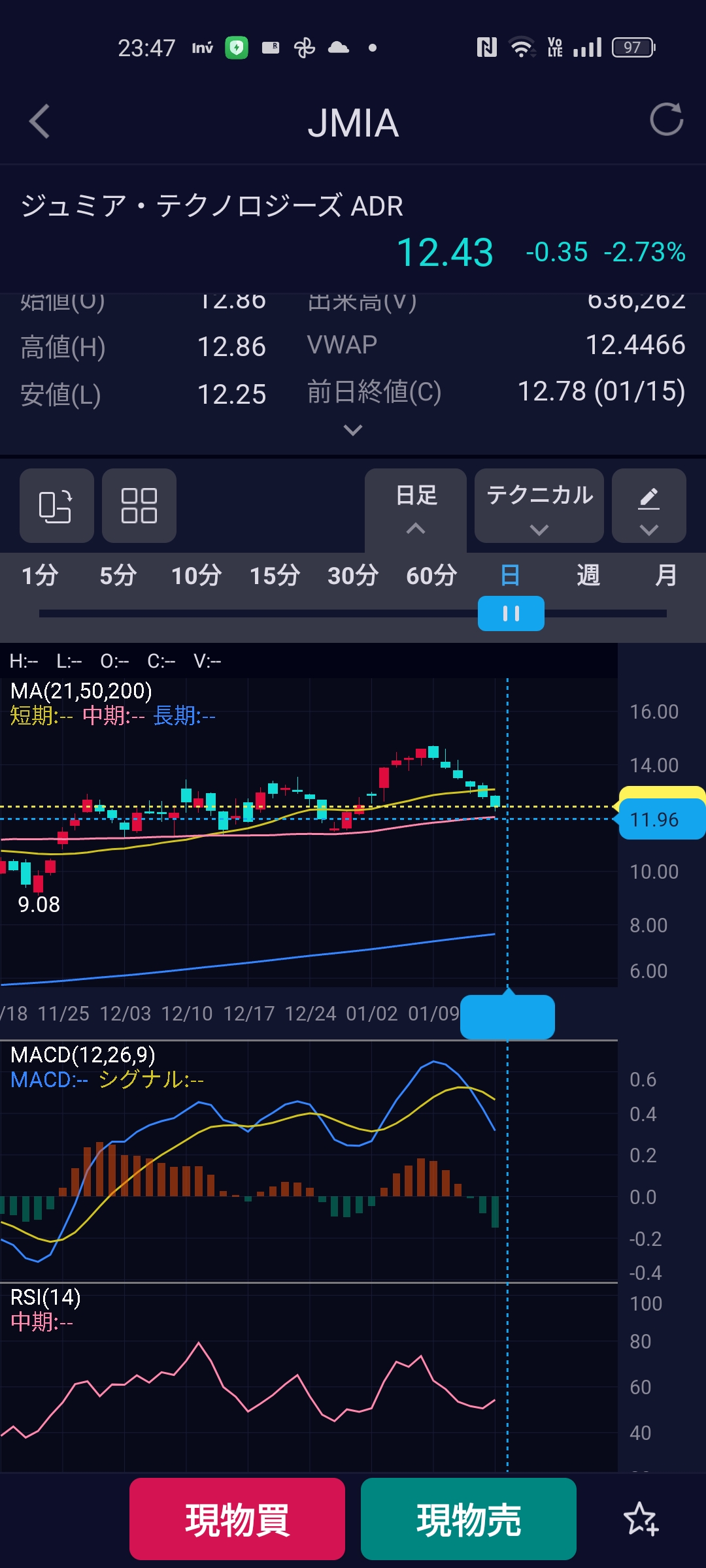Tap the back arrow icon
This screenshot has height=1568, width=706.
click(x=40, y=122)
